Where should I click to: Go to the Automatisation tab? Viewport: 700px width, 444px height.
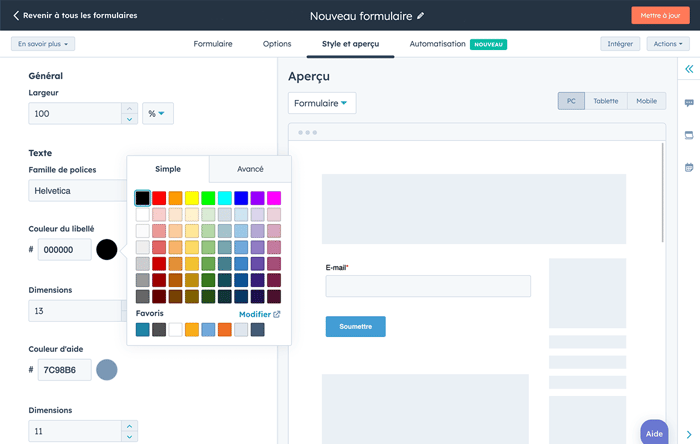[x=438, y=44]
